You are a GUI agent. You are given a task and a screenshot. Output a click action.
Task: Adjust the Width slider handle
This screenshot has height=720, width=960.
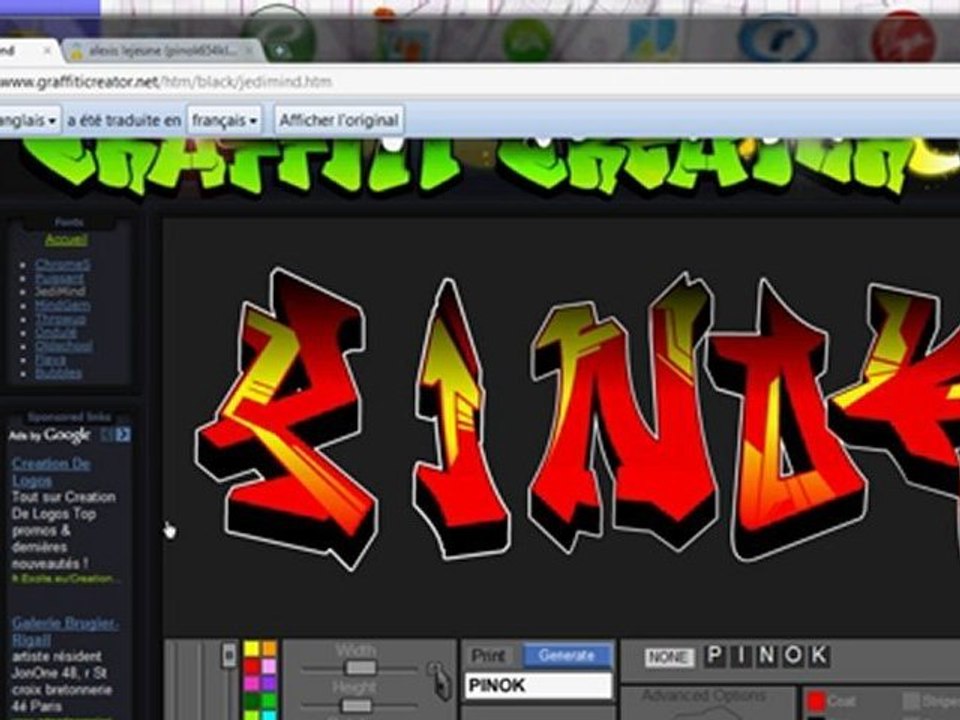point(361,668)
